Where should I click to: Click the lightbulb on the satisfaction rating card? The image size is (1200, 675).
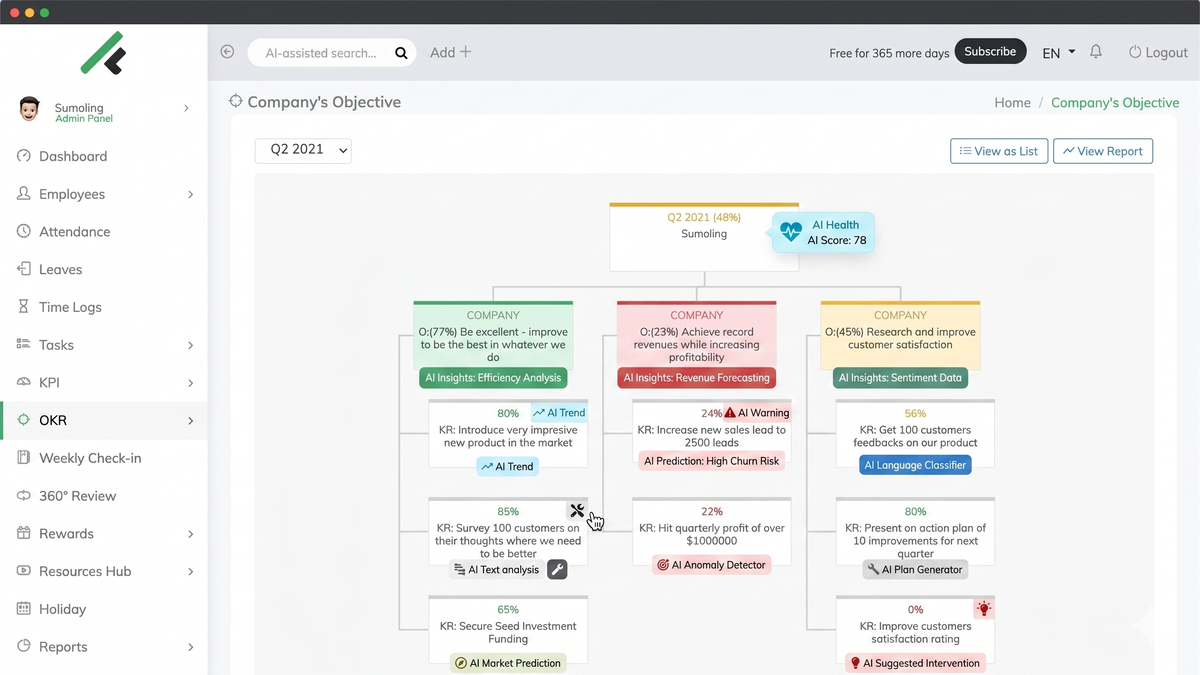click(984, 607)
